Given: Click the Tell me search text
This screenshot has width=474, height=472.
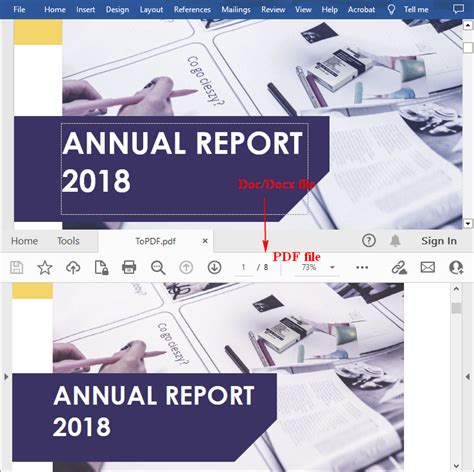Looking at the screenshot, I should 416,9.
